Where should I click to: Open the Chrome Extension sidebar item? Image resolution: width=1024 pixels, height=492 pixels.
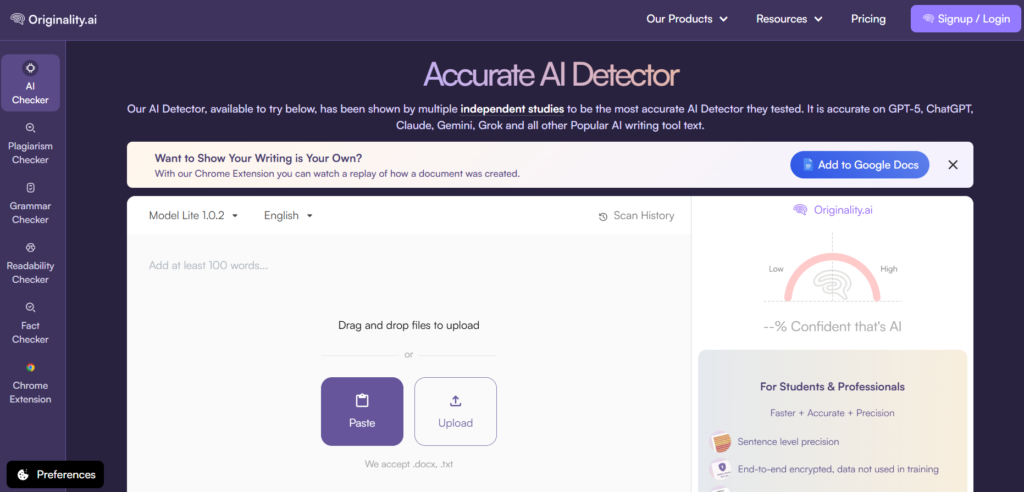click(30, 383)
